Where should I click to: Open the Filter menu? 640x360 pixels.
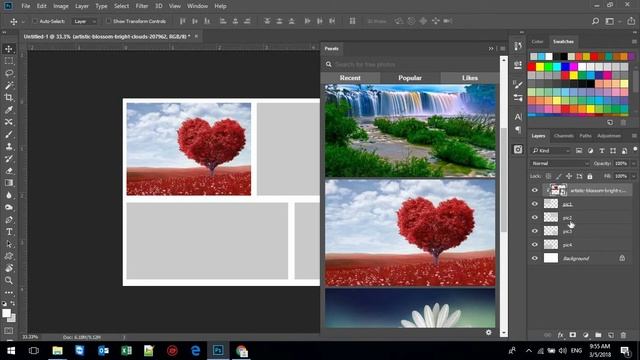tap(142, 6)
